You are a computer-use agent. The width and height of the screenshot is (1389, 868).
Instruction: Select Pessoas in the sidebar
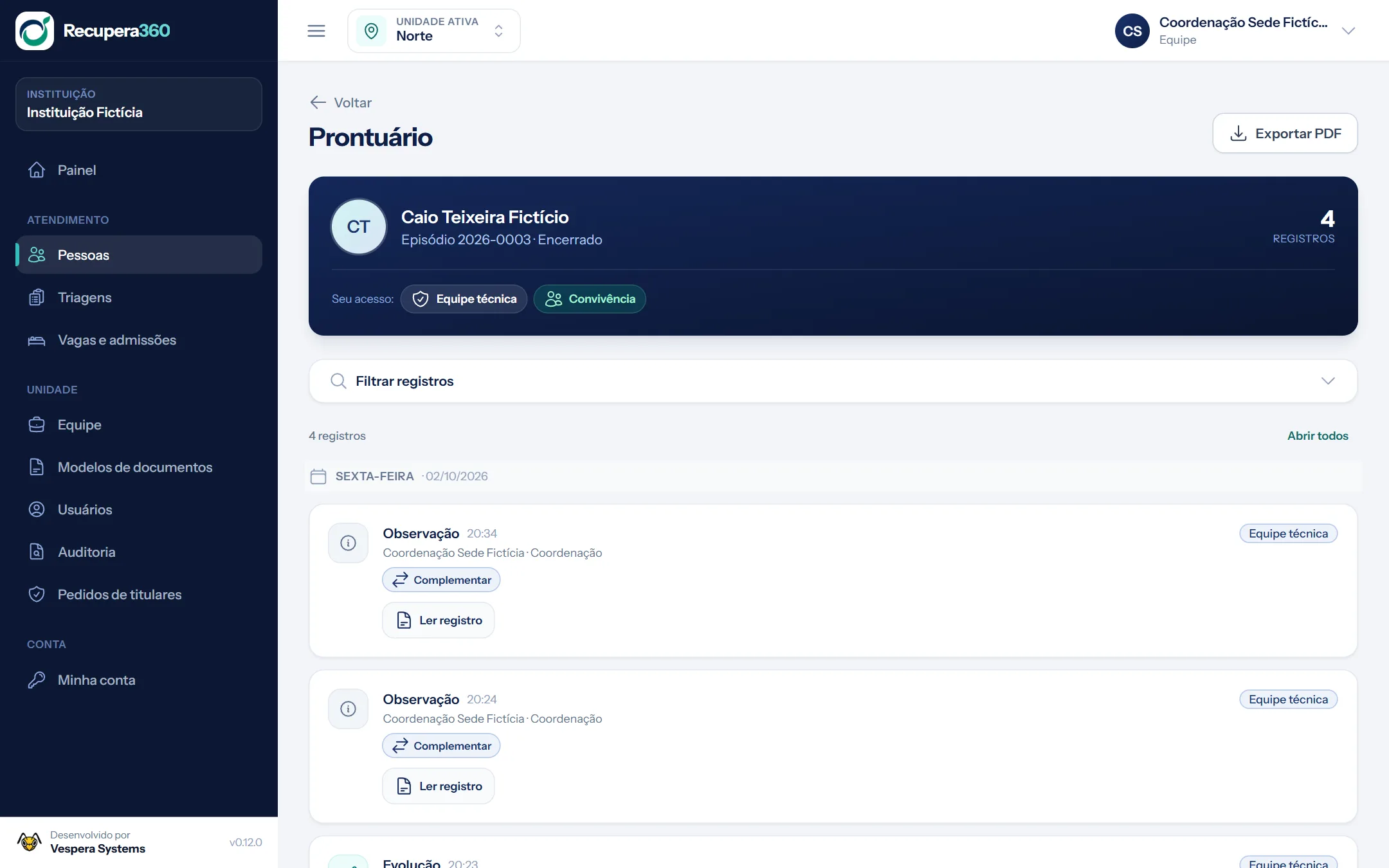pyautogui.click(x=139, y=255)
